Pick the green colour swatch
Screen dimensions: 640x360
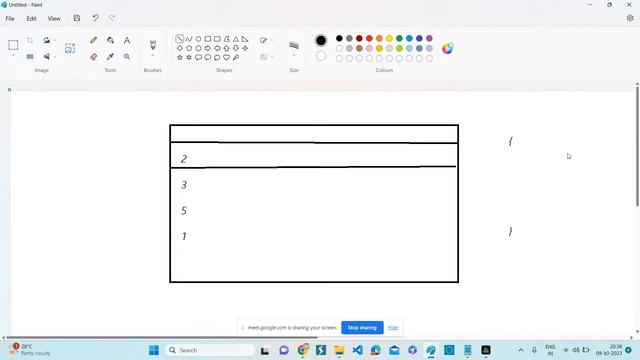pos(399,38)
